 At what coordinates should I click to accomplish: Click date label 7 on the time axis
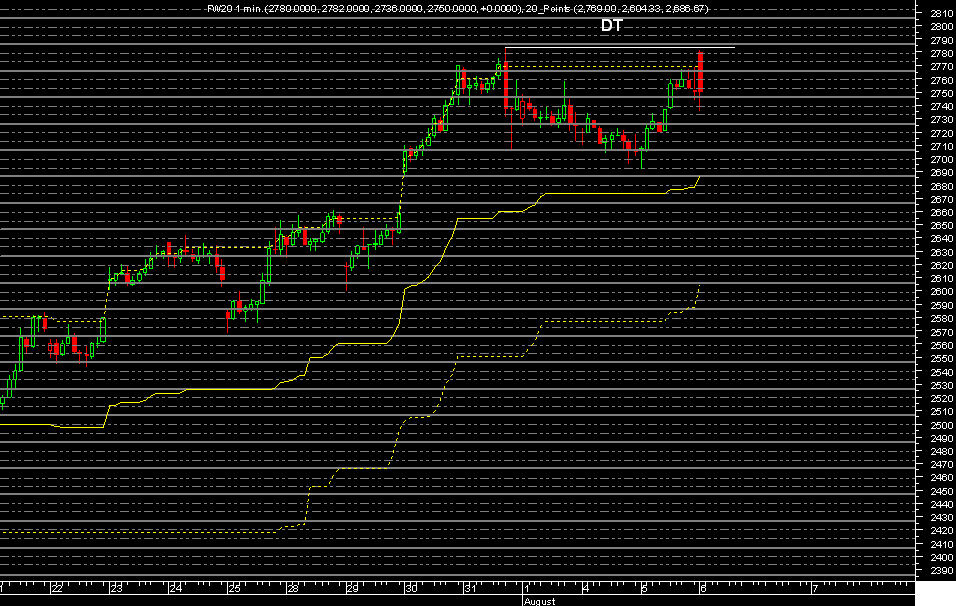click(x=815, y=588)
